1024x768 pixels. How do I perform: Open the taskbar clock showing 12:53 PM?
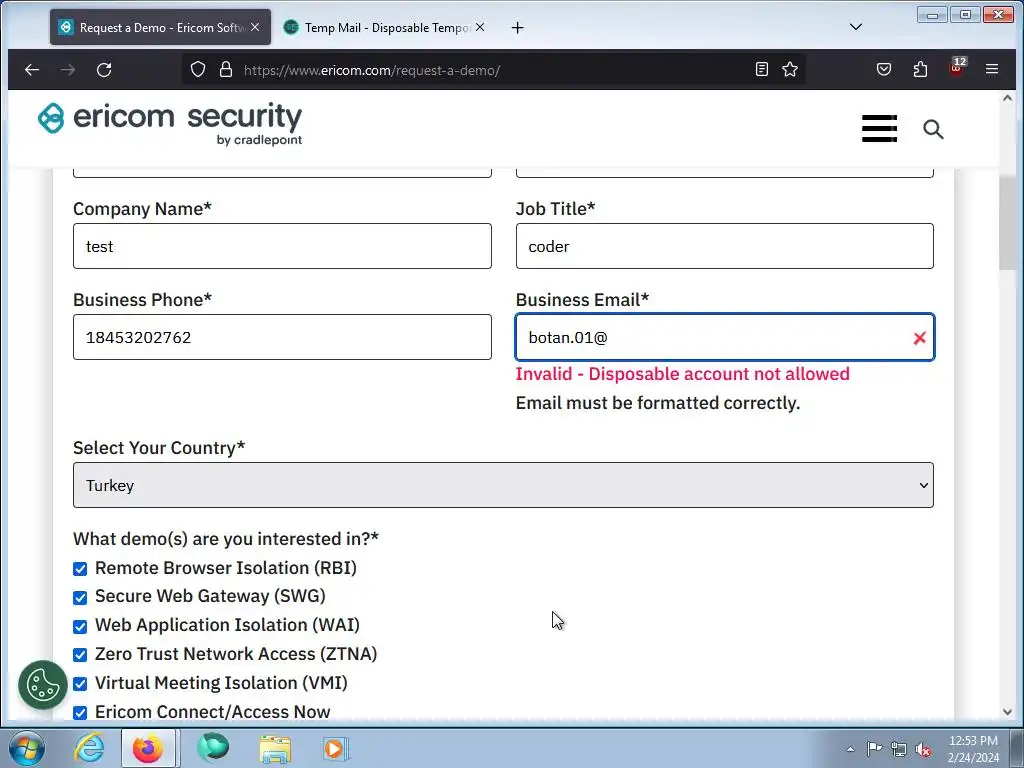pos(973,749)
